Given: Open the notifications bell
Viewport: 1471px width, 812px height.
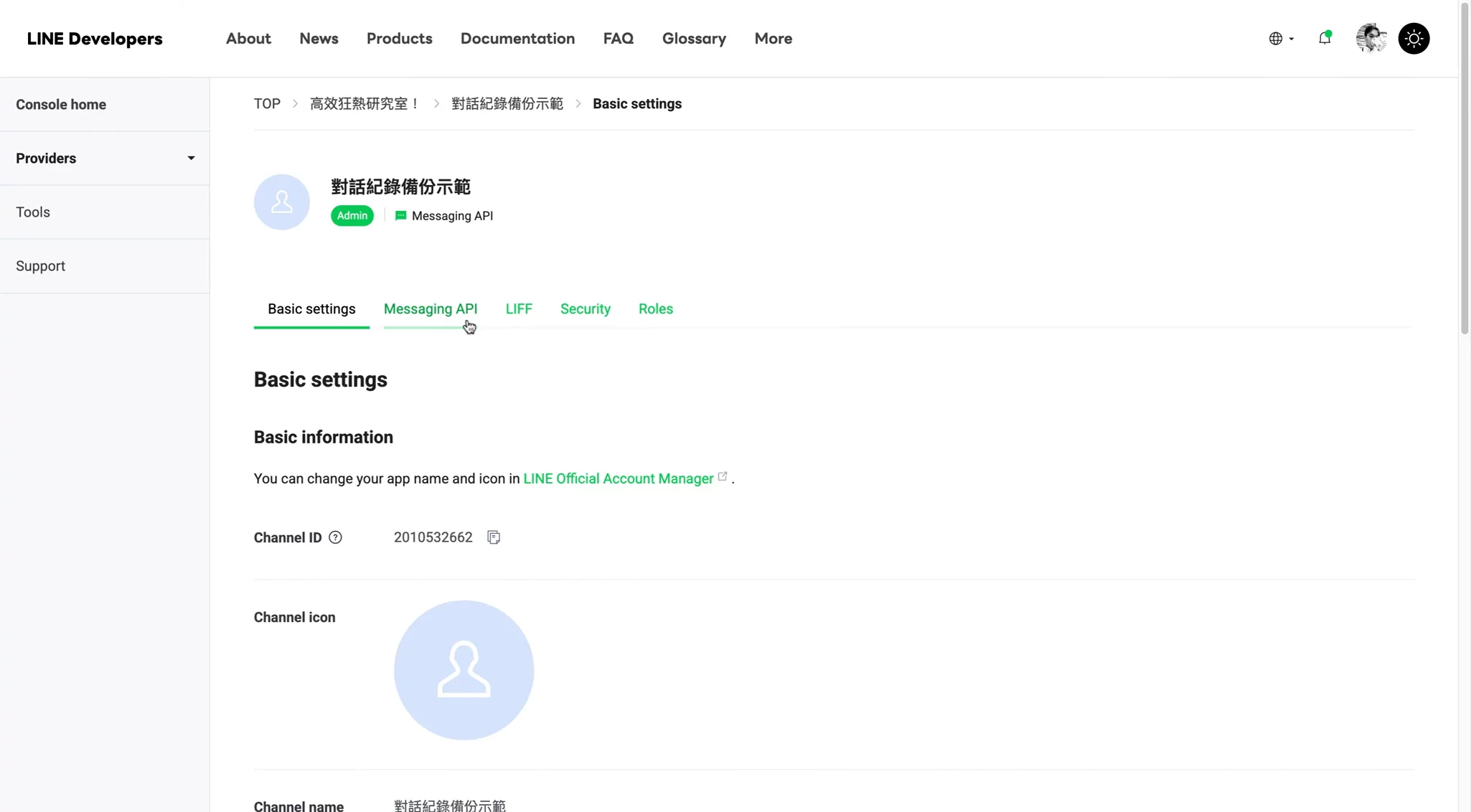Looking at the screenshot, I should click(1325, 39).
